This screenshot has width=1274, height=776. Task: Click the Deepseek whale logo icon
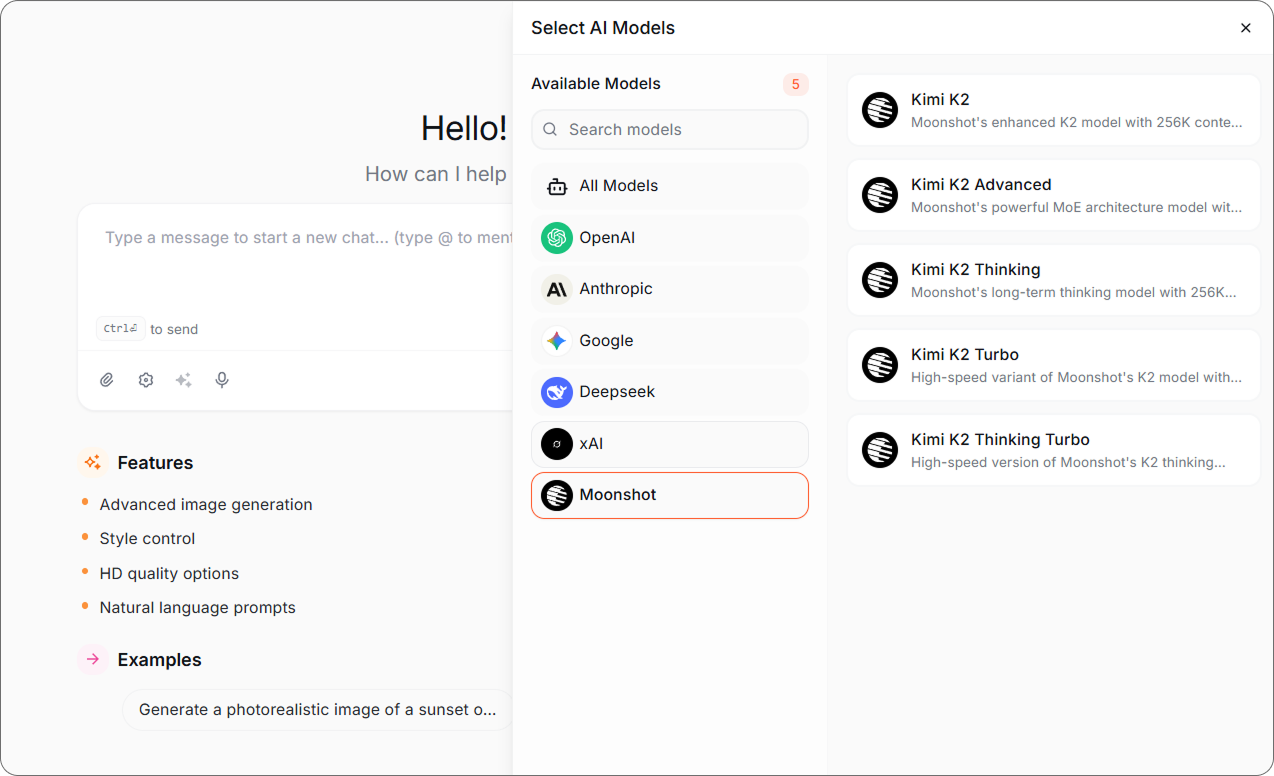coord(557,392)
